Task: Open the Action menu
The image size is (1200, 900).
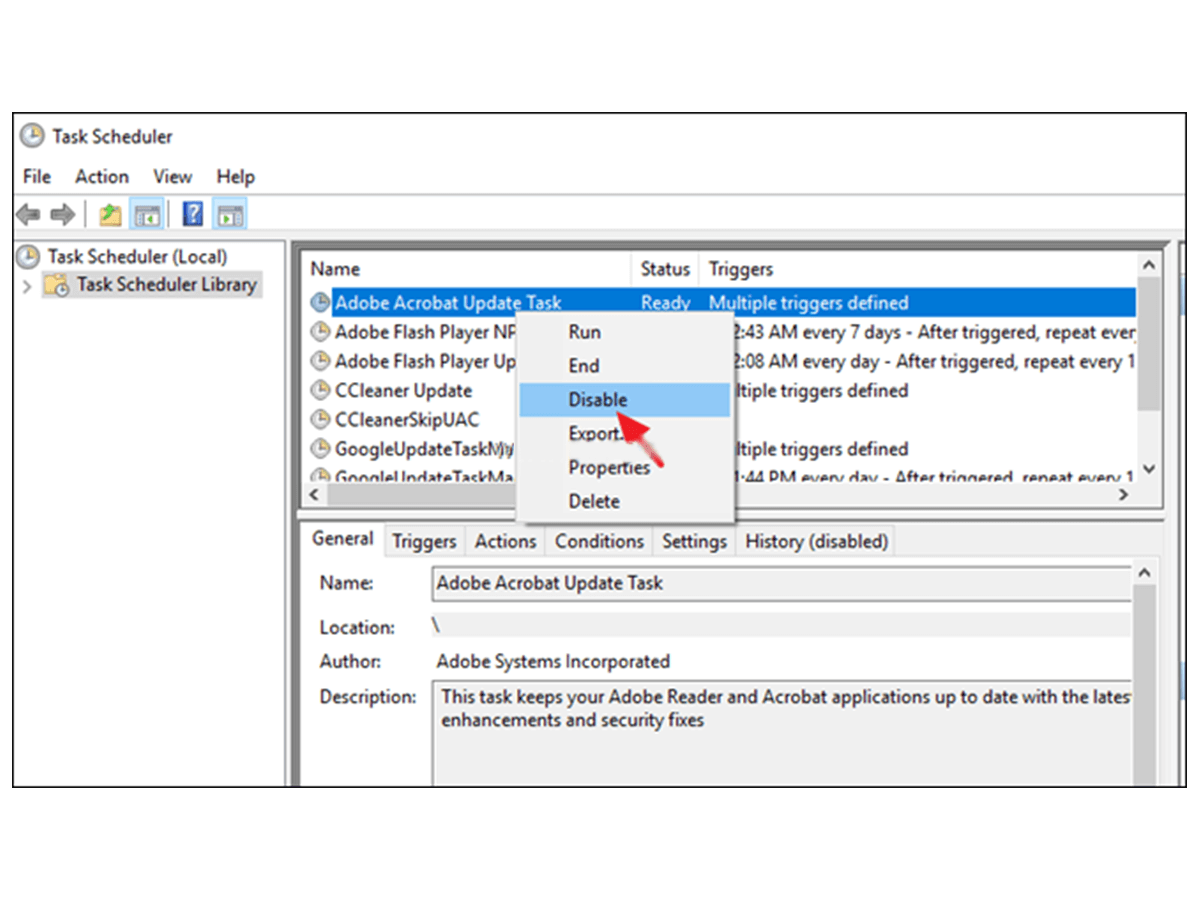Action: (x=101, y=176)
